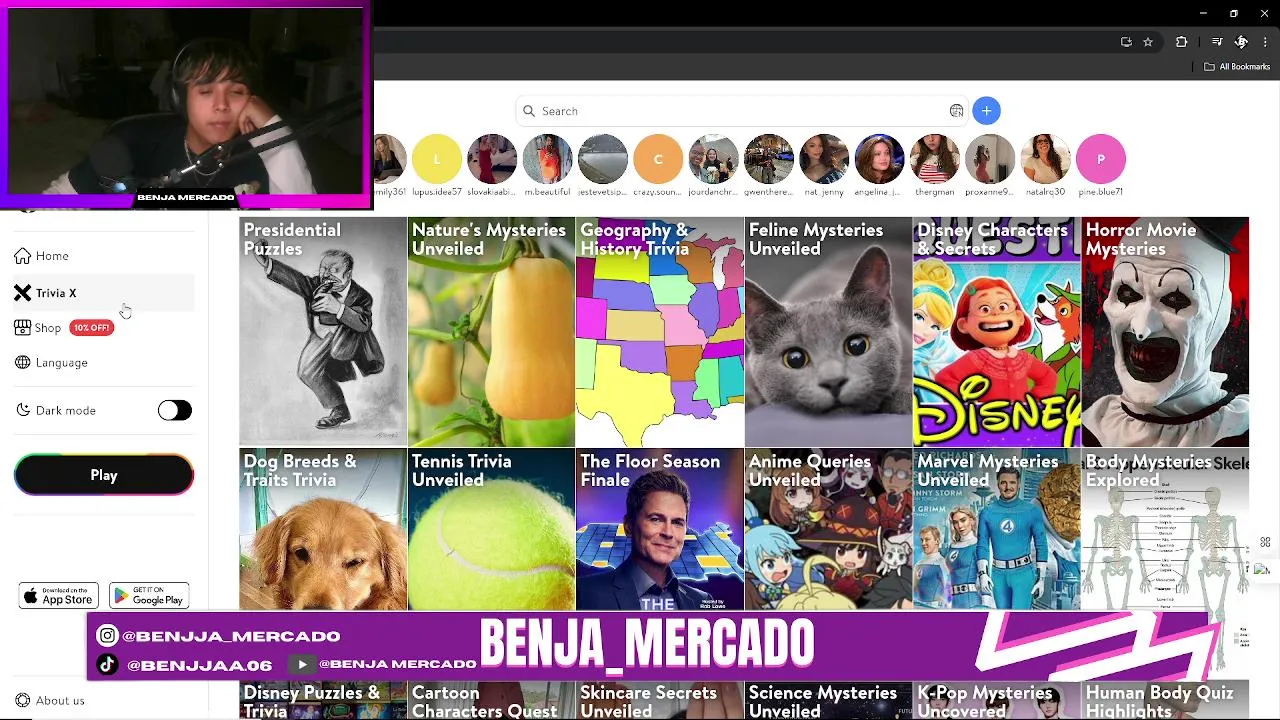Open The Floor Season Finale card
Screen dimensions: 1280x720
660,530
